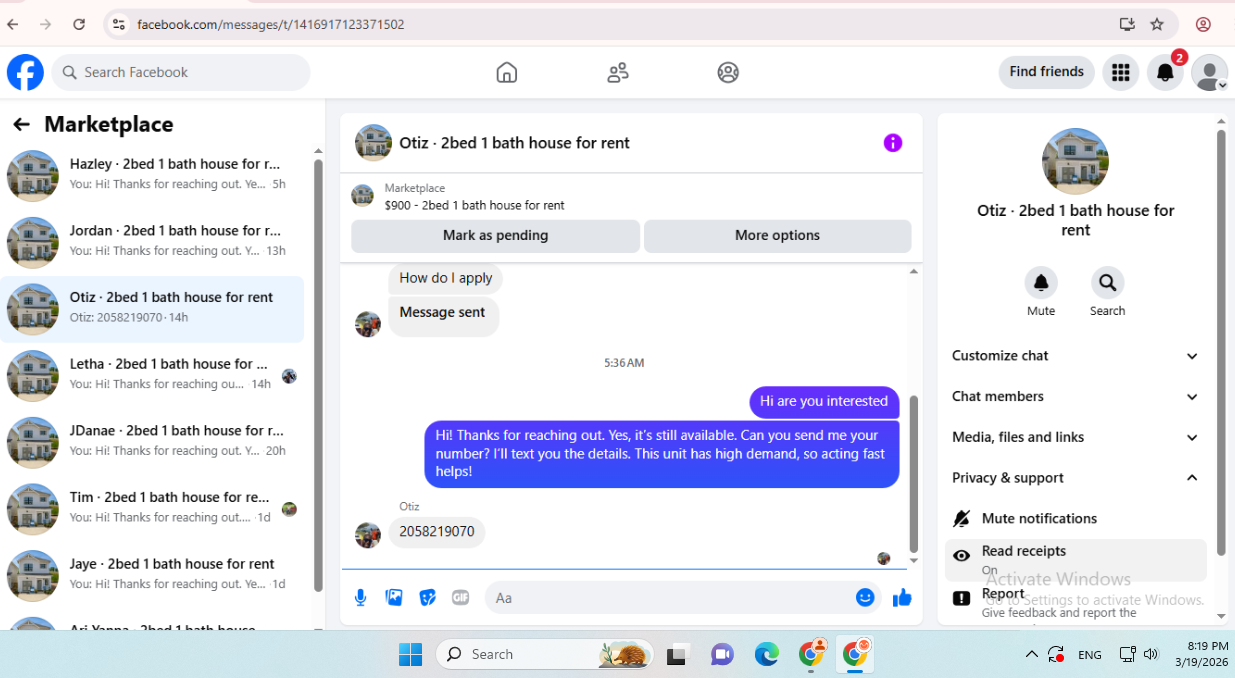Open the Facebook menu grid icon
The width and height of the screenshot is (1235, 678).
coord(1120,72)
